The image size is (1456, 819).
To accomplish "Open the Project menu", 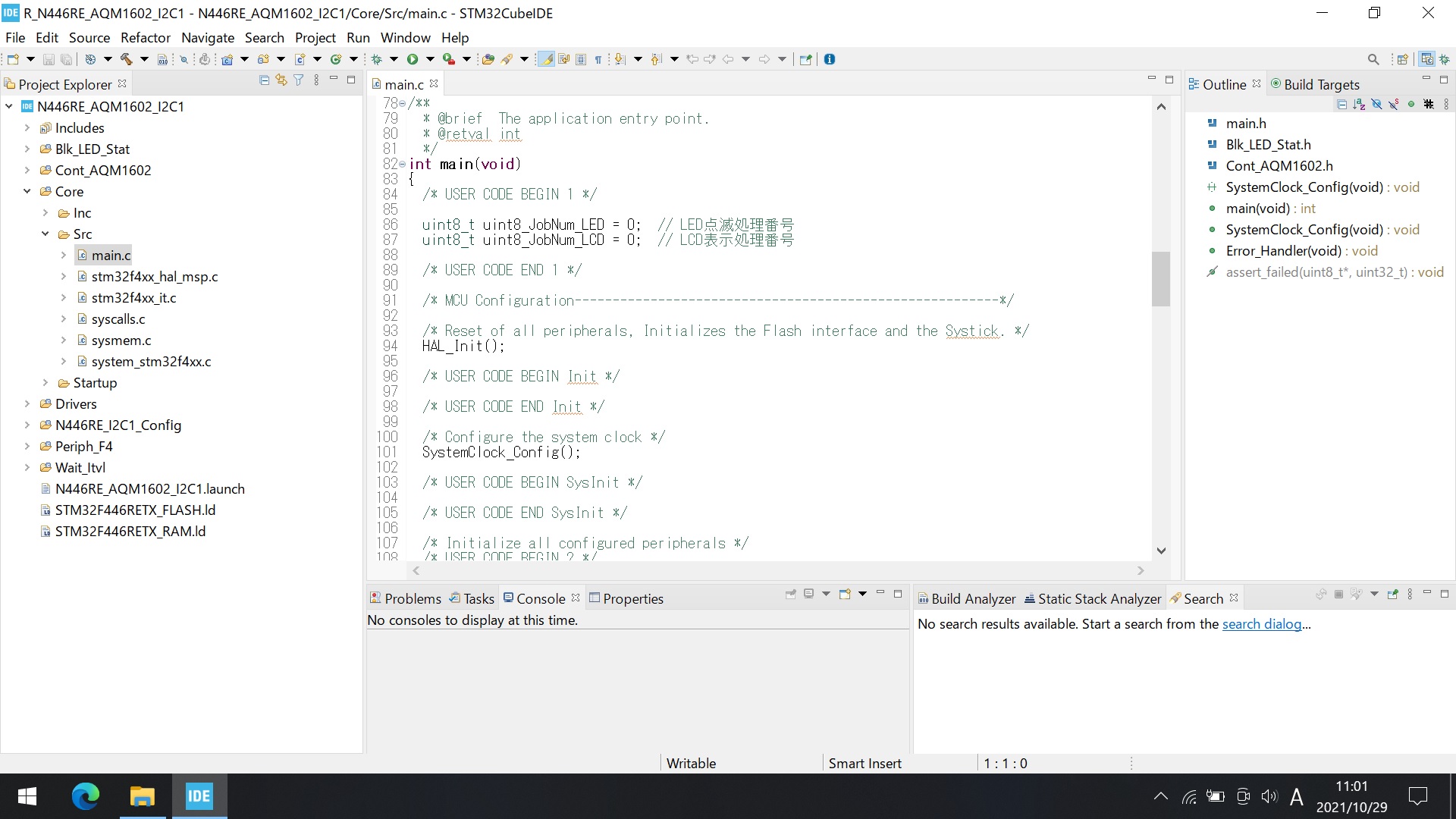I will point(315,37).
